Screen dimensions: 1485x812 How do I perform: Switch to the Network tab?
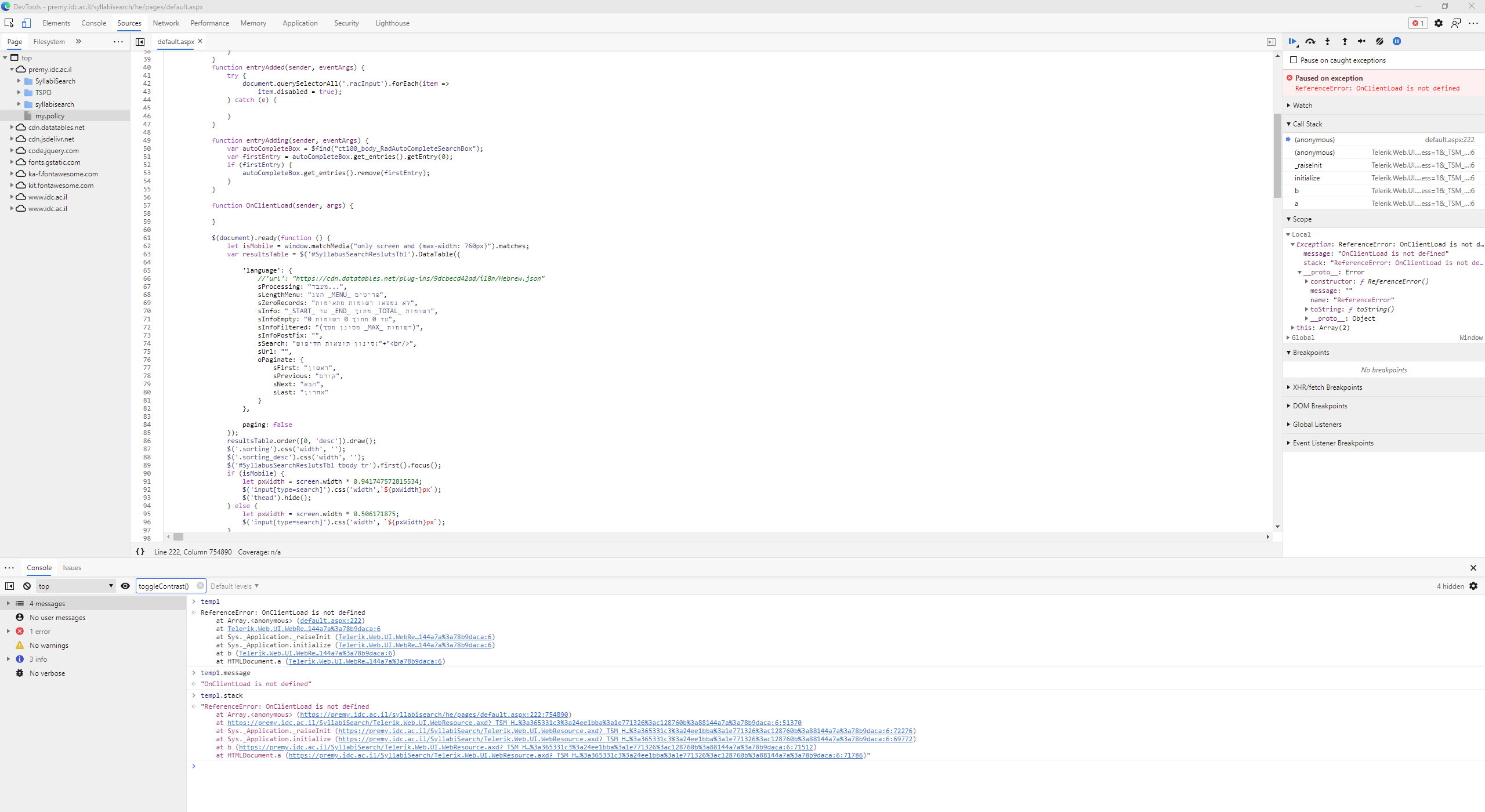click(x=166, y=23)
